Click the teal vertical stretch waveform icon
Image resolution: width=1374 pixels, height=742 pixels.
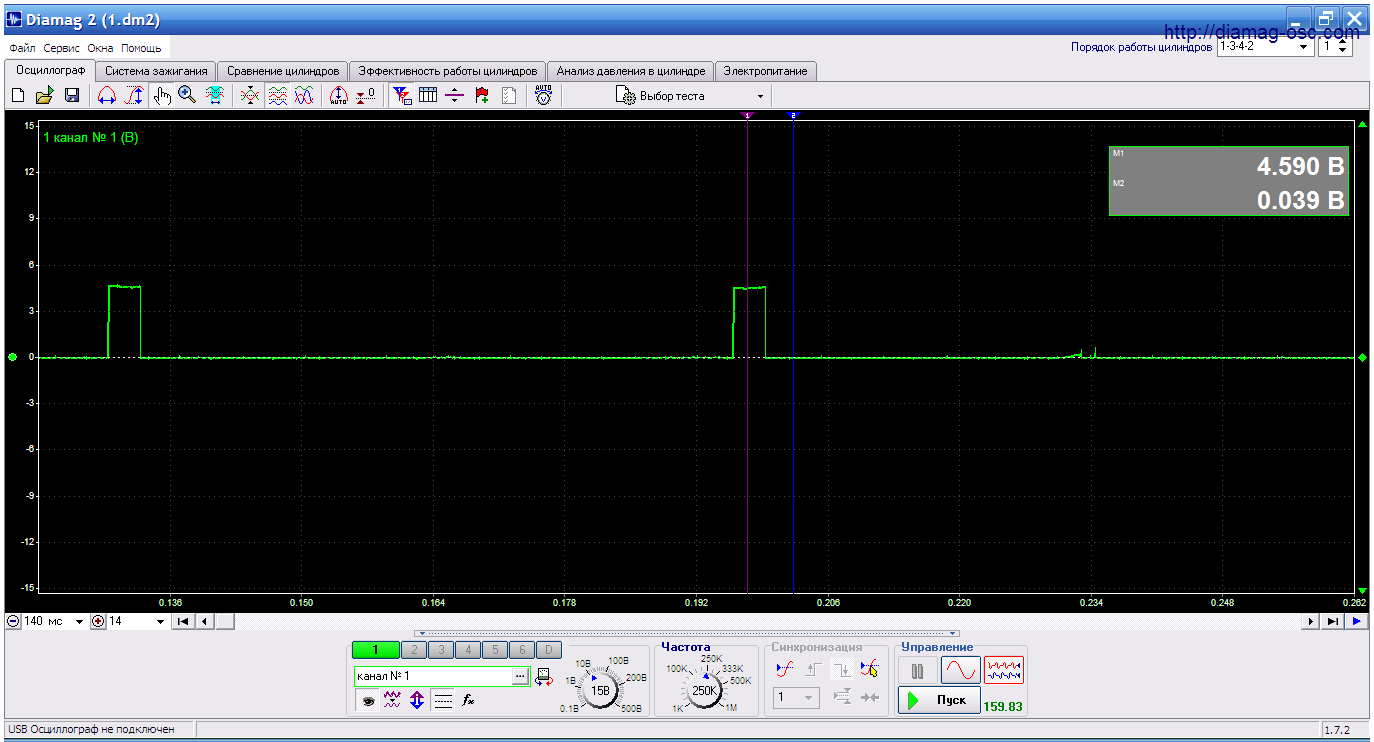[x=214, y=96]
